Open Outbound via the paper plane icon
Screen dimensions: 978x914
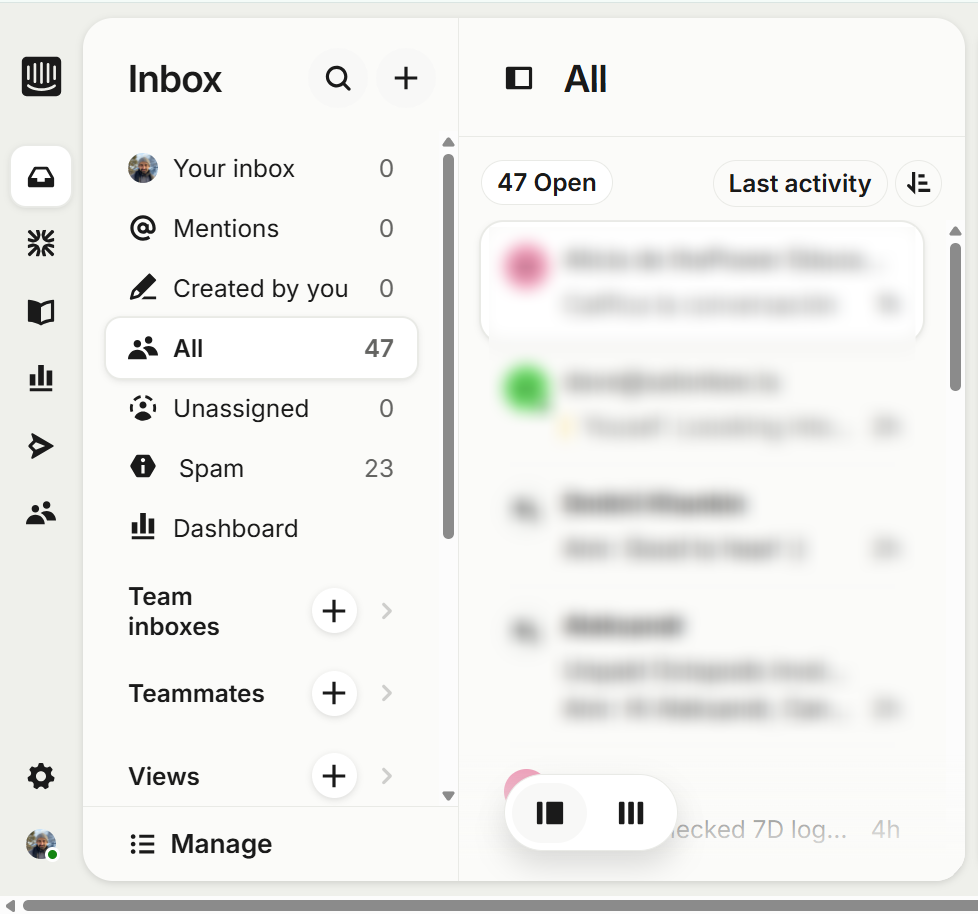pos(40,445)
